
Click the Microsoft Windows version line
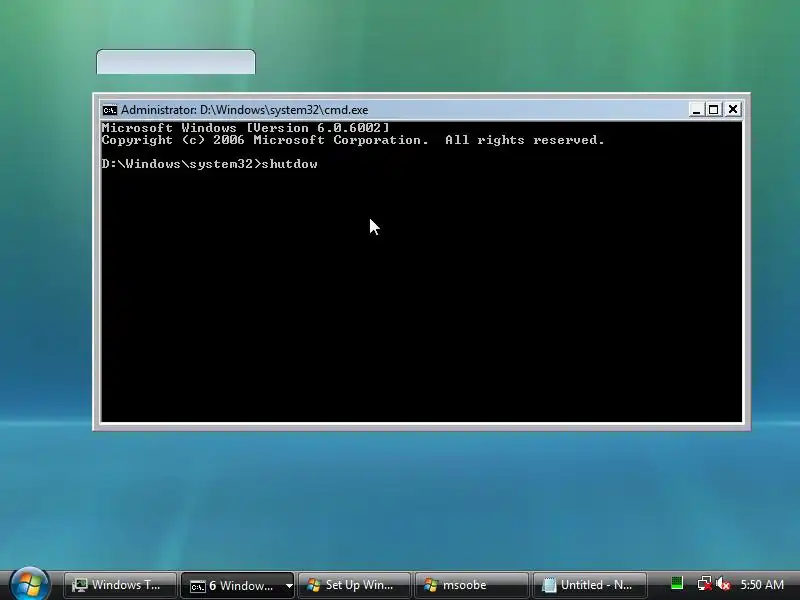click(x=245, y=128)
